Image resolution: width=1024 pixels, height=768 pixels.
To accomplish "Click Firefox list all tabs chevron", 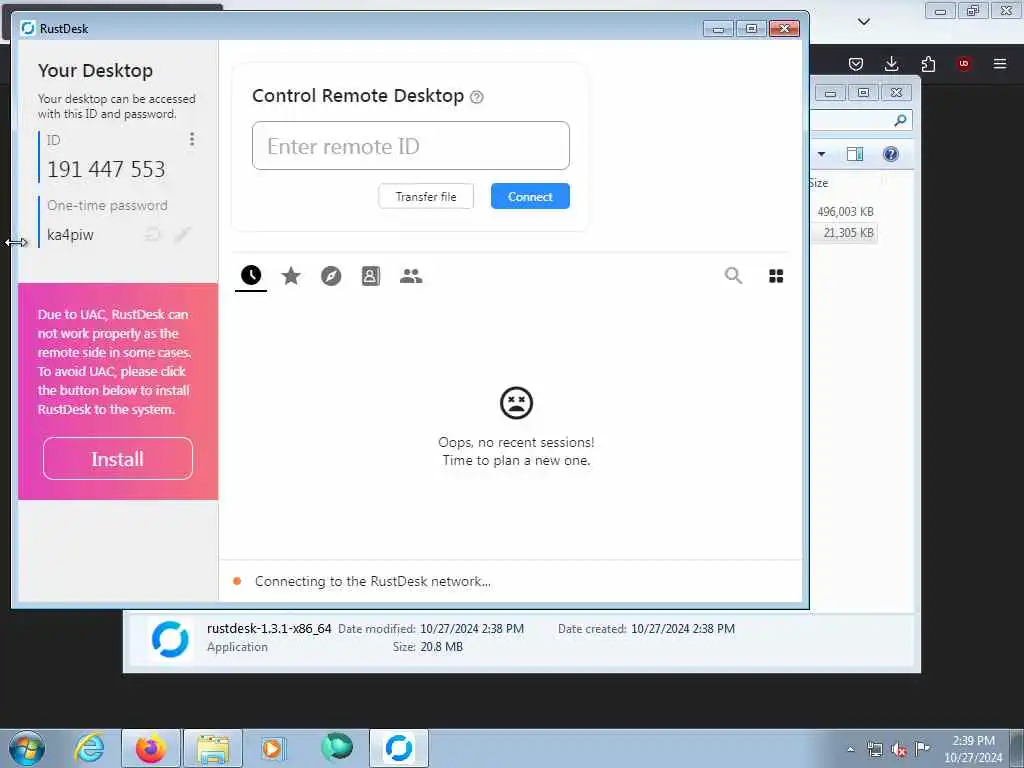I will (863, 22).
